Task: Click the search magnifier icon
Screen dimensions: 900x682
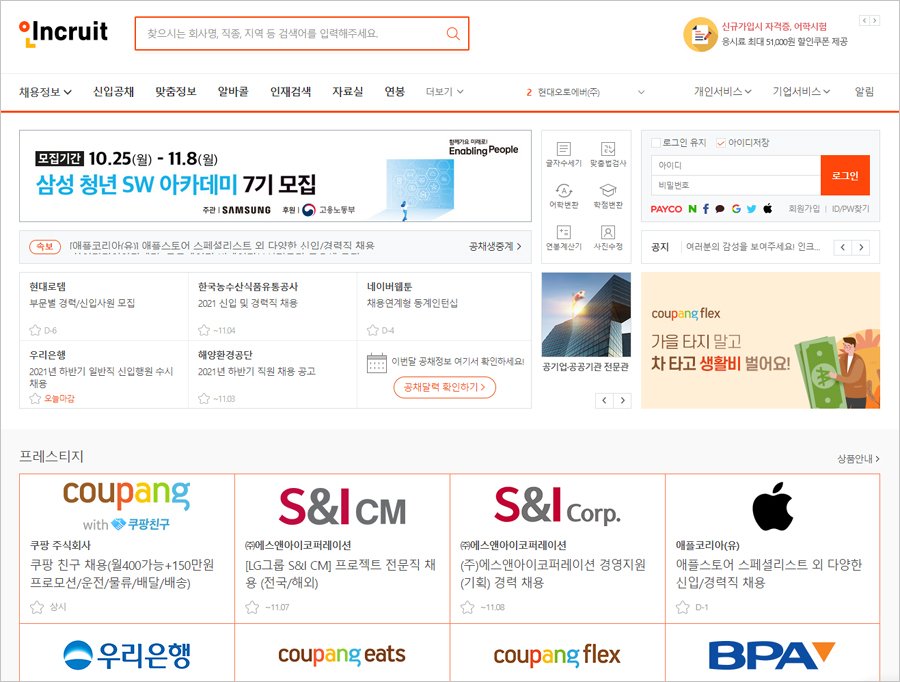Action: (453, 34)
